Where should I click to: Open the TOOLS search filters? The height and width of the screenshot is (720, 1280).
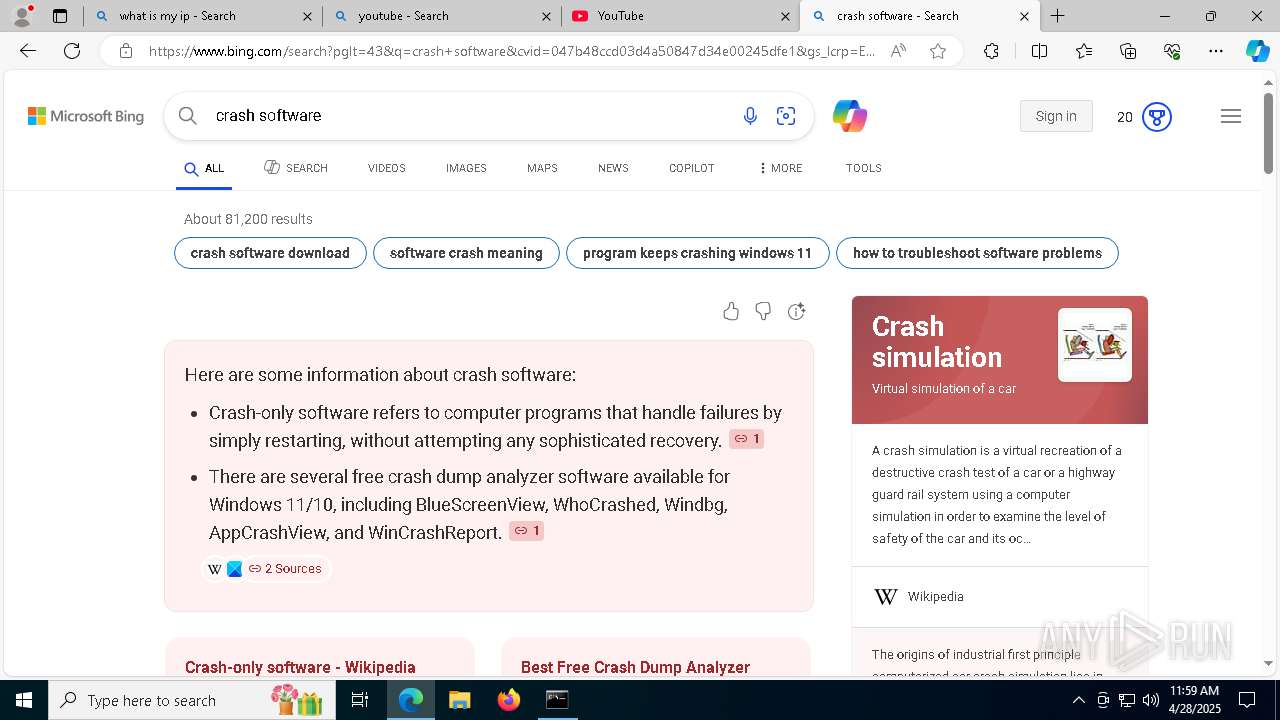(864, 168)
